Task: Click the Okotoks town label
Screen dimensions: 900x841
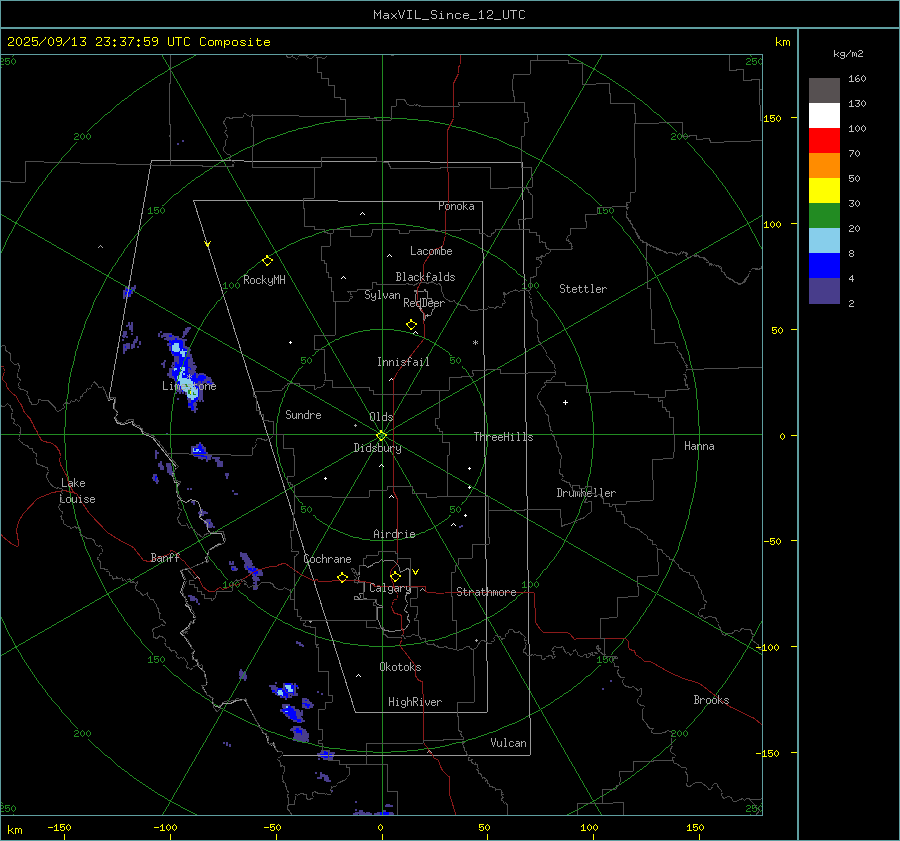Action: tap(400, 667)
